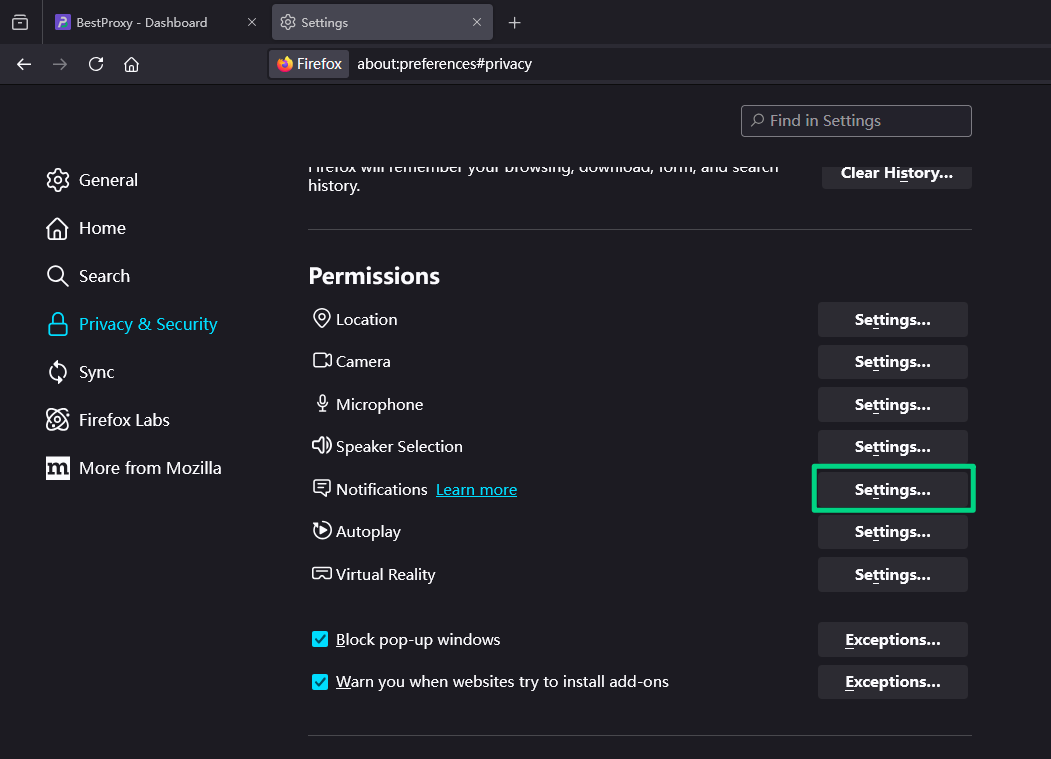
Task: Click the Firefox identity badge in address bar
Action: 309,64
